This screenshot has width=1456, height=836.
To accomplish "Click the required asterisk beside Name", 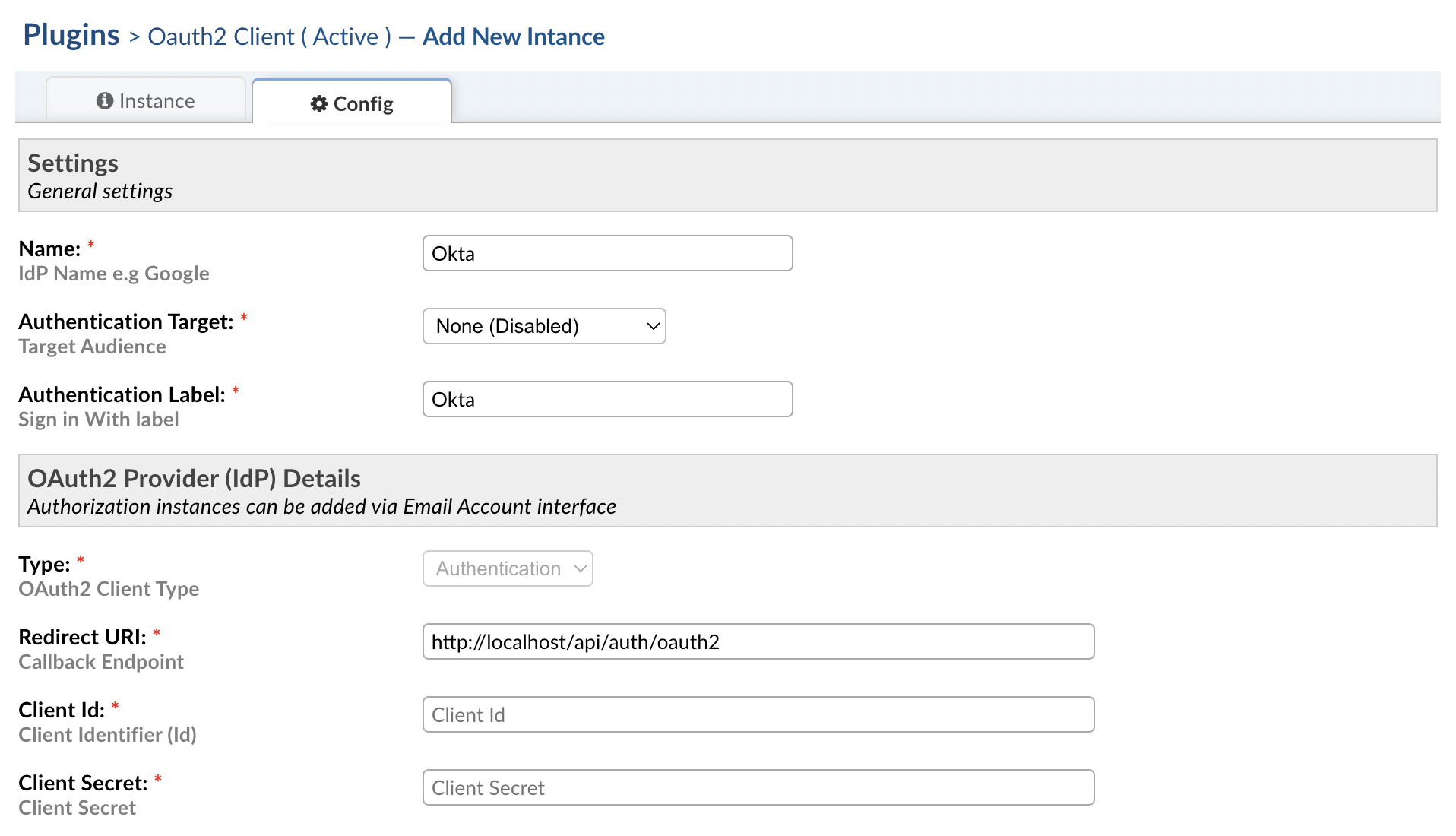I will pos(90,245).
